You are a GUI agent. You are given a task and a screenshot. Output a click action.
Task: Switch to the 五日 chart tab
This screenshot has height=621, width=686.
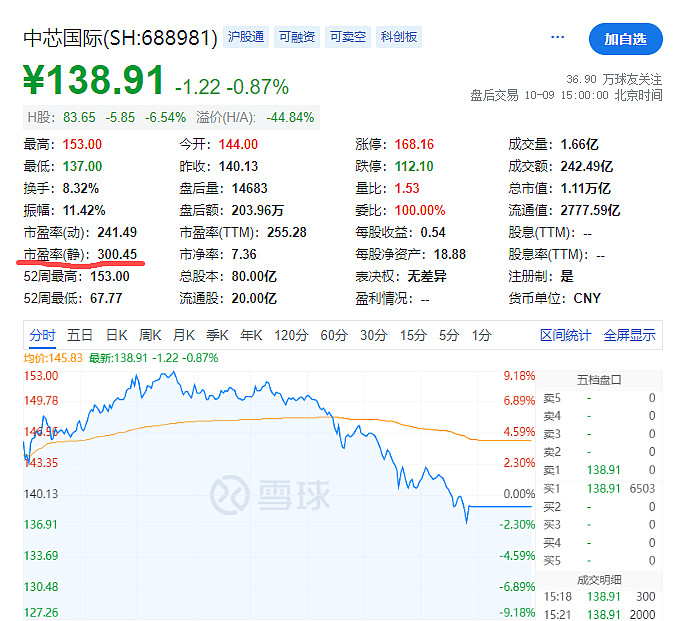coord(80,335)
